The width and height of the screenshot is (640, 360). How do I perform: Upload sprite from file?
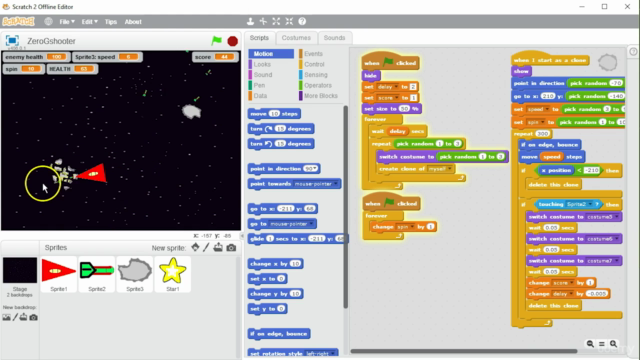pos(218,247)
